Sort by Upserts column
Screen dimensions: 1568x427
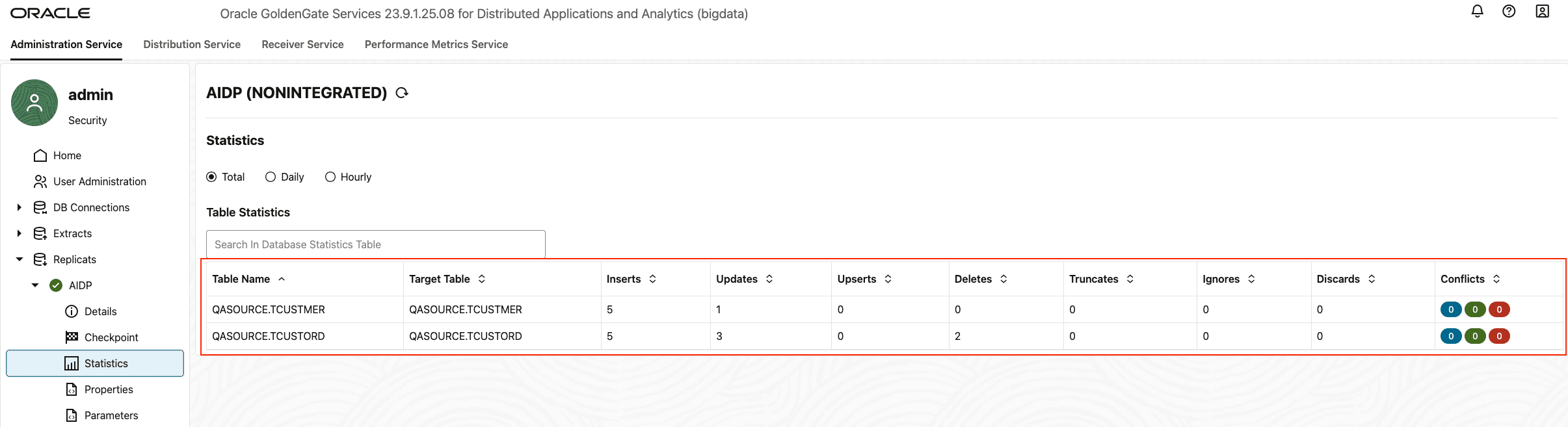888,279
